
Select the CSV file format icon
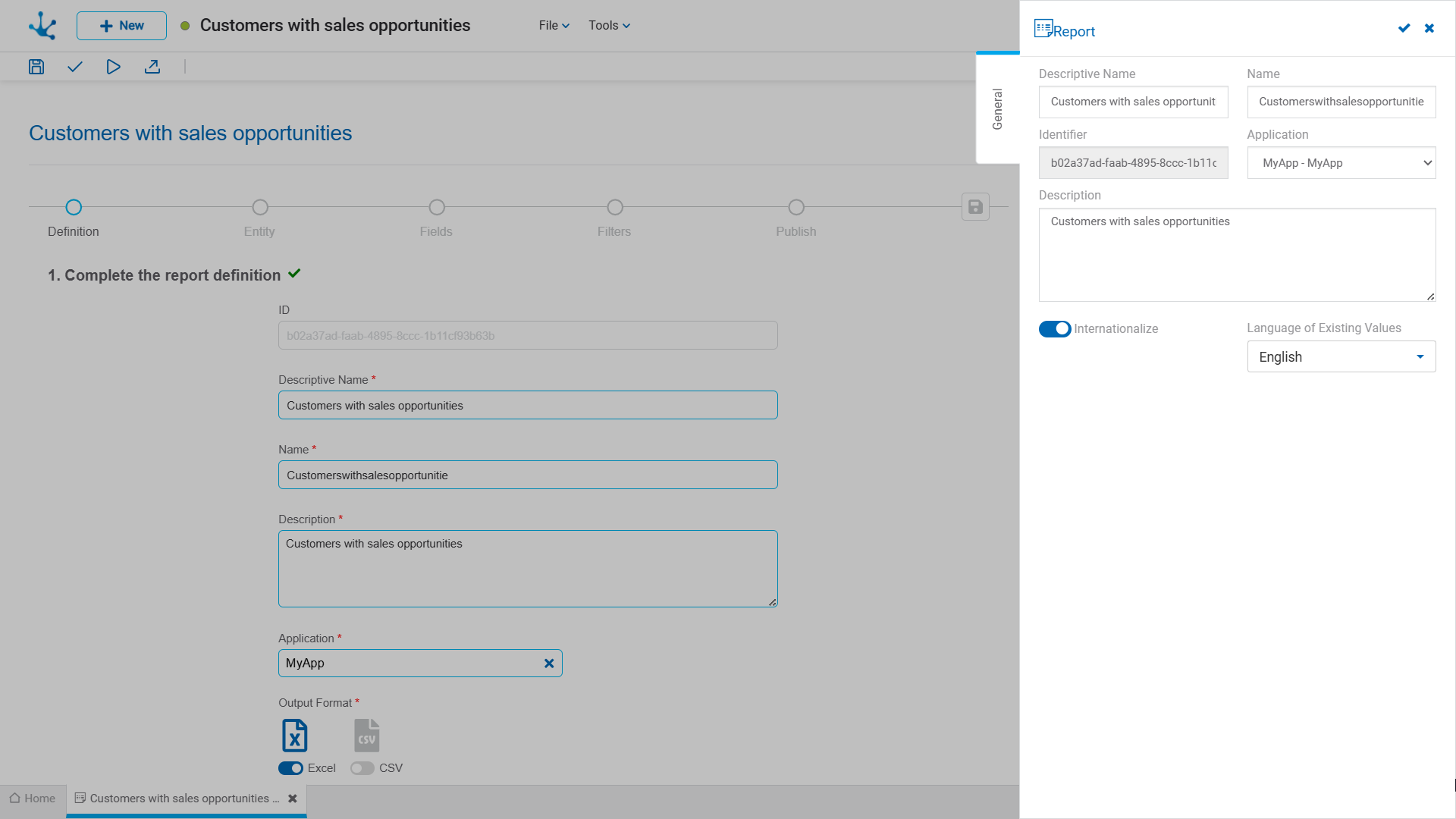366,736
